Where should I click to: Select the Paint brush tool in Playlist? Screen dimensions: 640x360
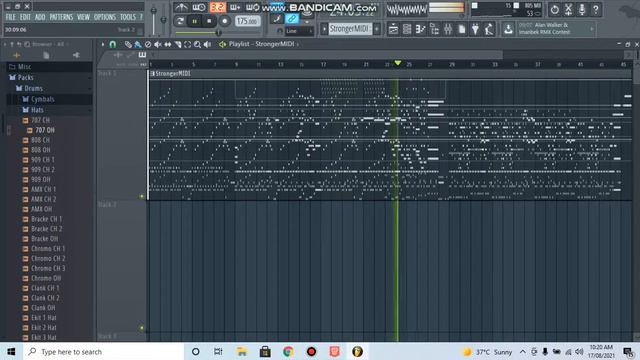138,44
